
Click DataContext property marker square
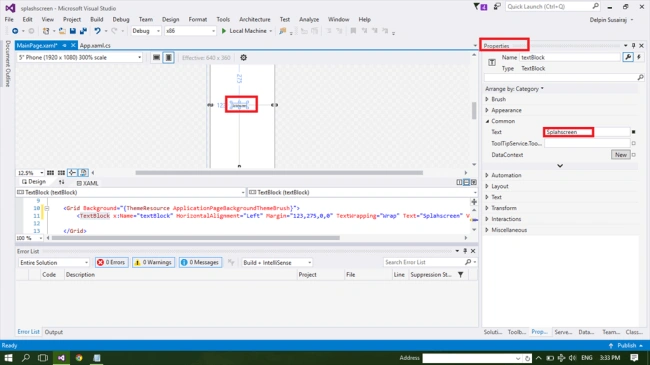click(x=633, y=155)
